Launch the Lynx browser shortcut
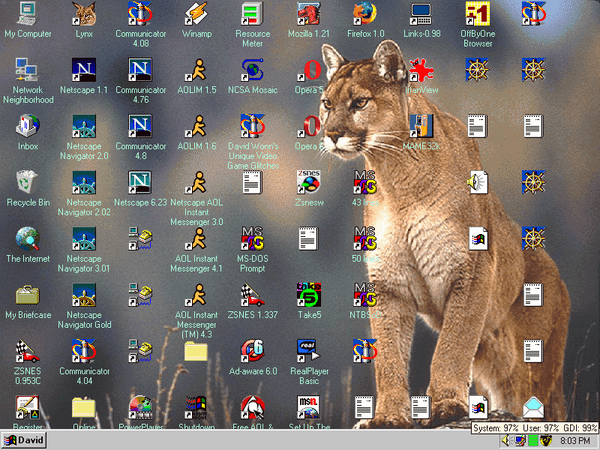Viewport: 600px width, 450px height. [x=84, y=14]
